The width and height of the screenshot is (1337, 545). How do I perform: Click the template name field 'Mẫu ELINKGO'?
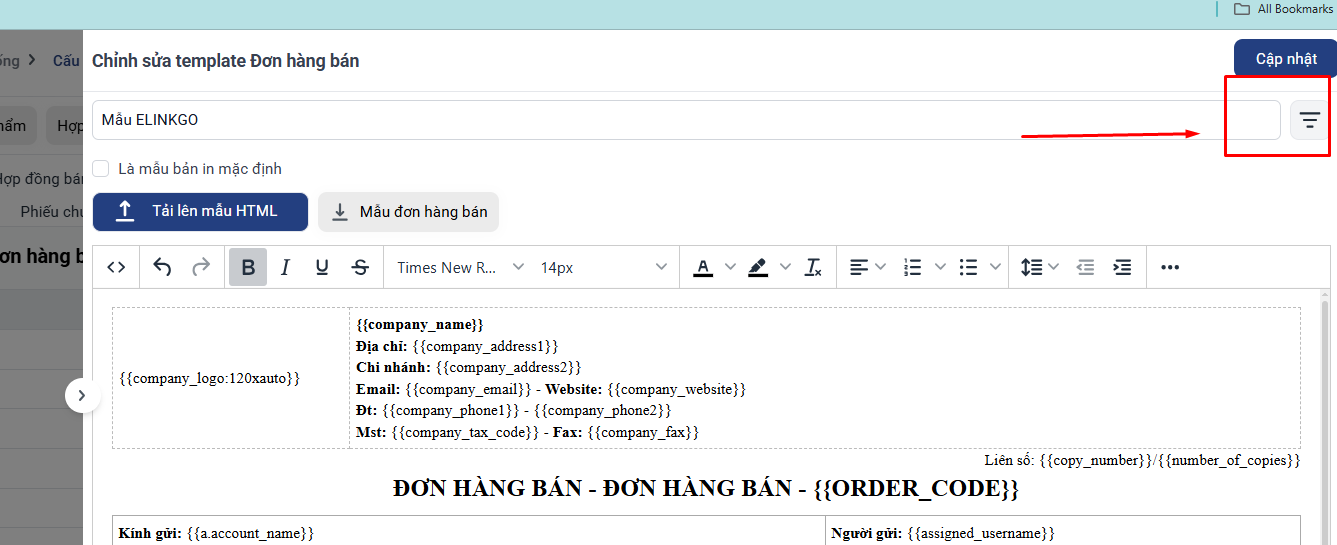click(x=685, y=120)
